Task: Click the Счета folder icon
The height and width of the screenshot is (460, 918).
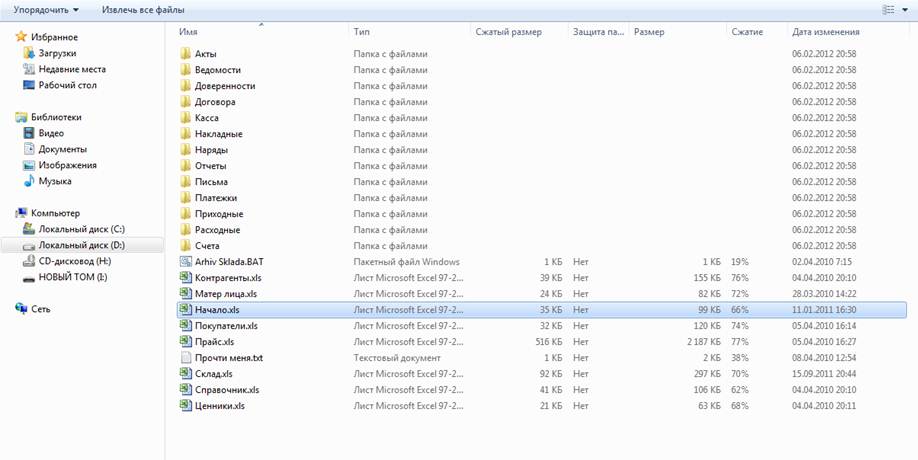Action: click(186, 246)
